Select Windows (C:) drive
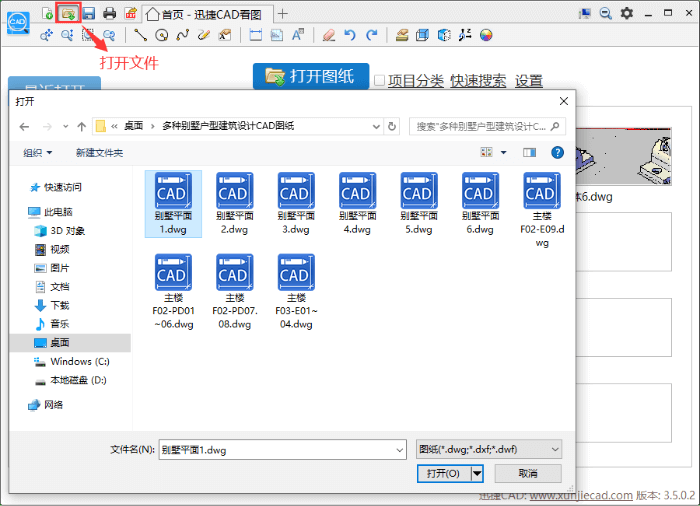The width and height of the screenshot is (700, 506). 72,361
